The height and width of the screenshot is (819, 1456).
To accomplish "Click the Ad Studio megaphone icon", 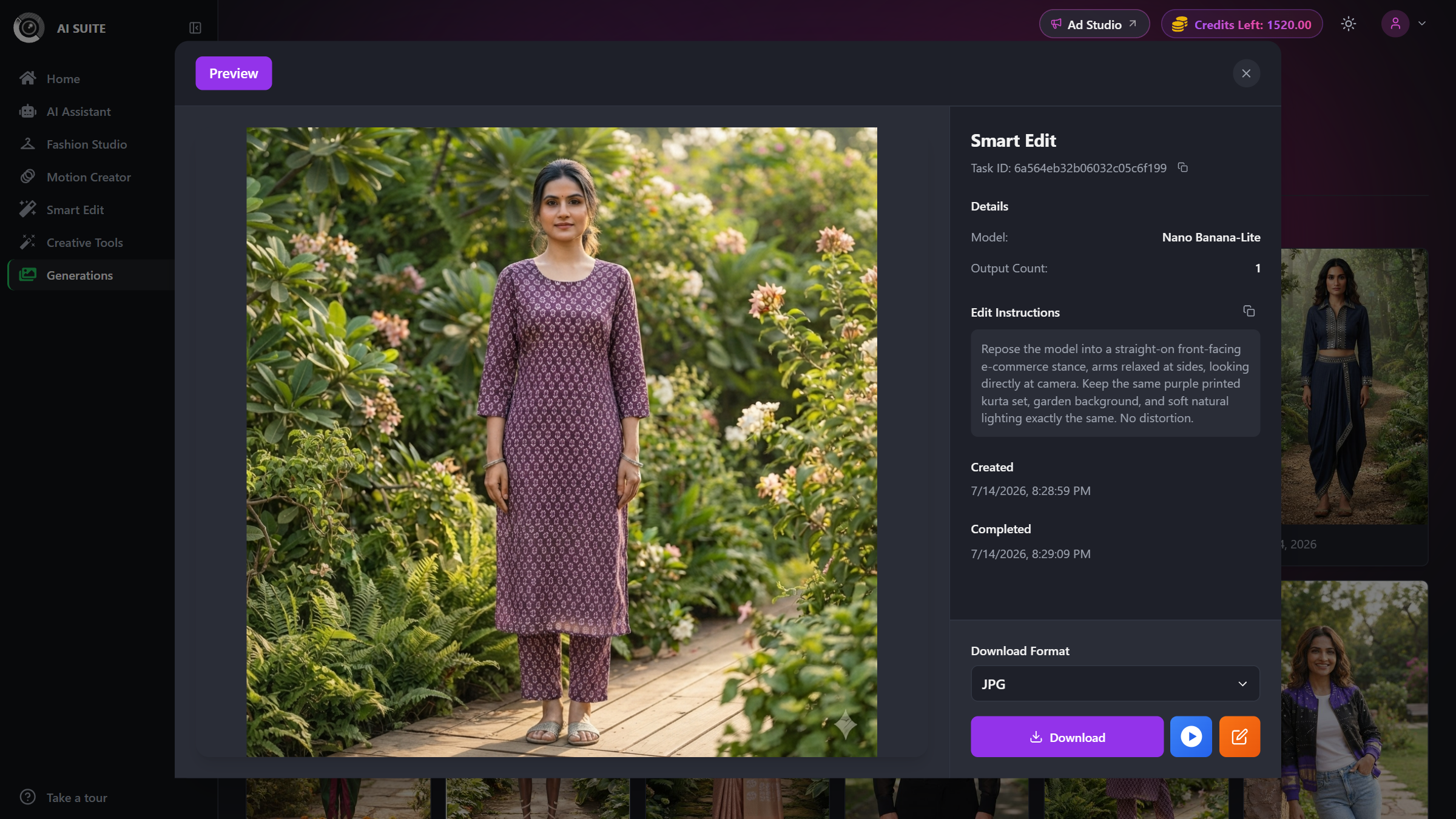I will [x=1056, y=24].
